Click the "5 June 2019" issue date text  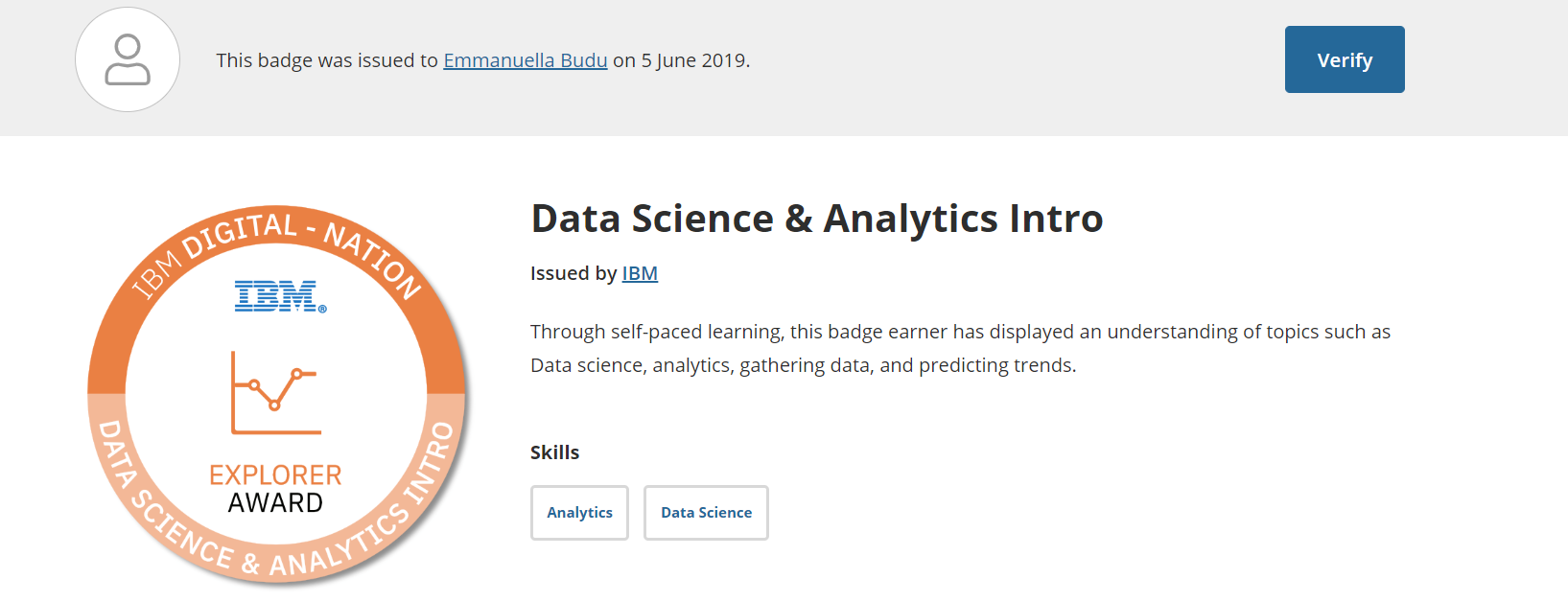click(x=695, y=60)
